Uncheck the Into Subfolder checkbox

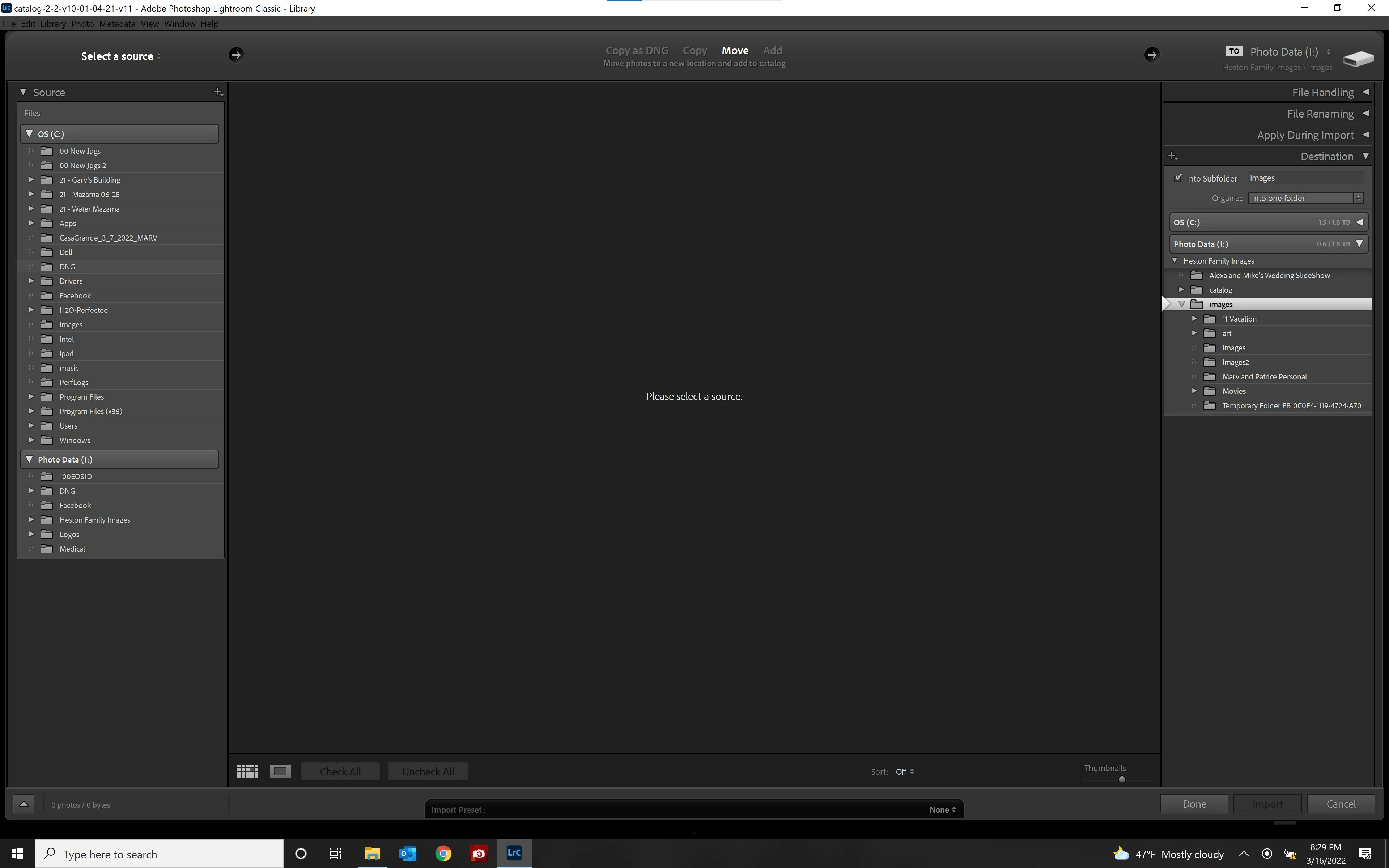coord(1178,178)
